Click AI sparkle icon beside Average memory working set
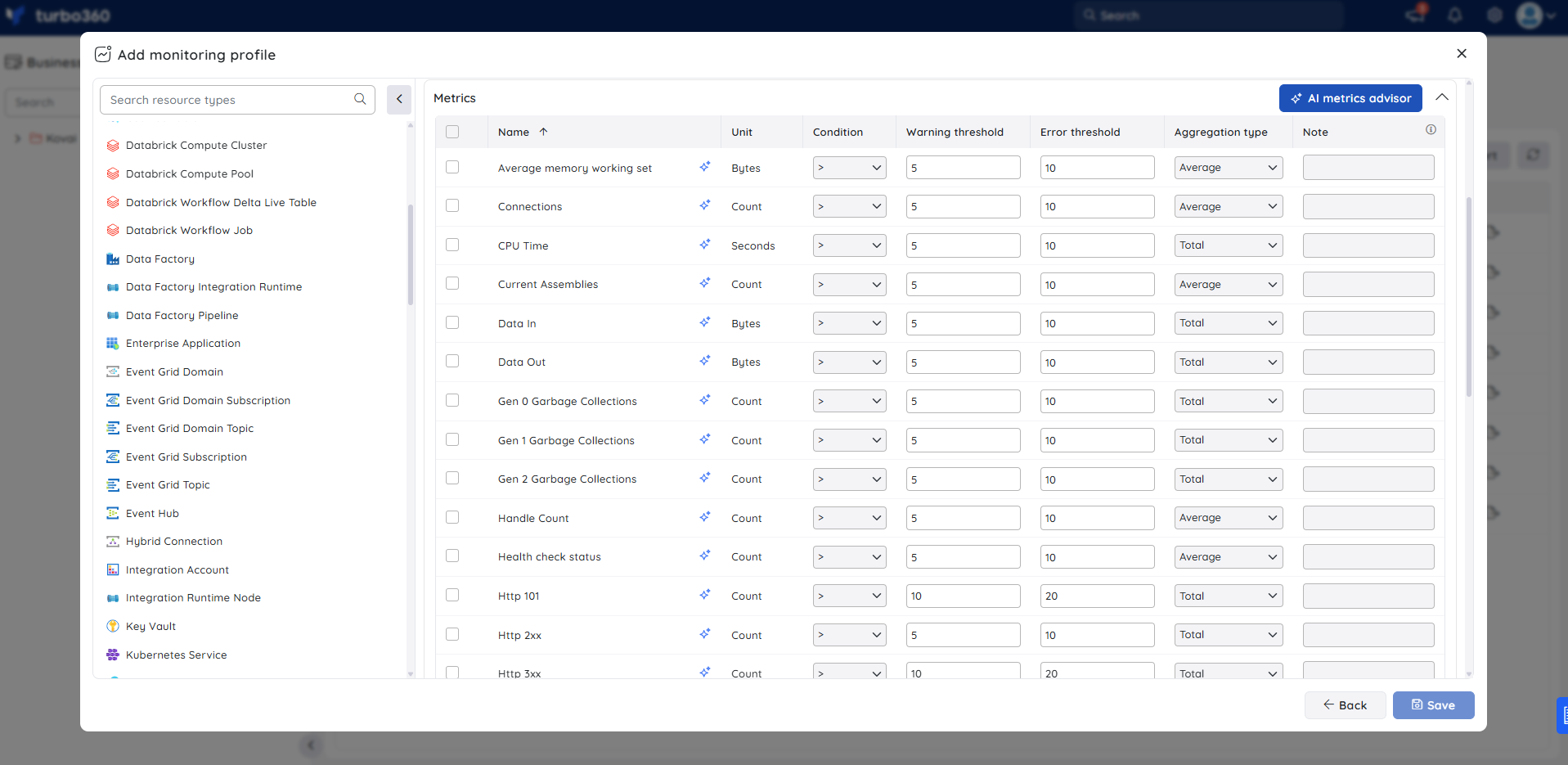The width and height of the screenshot is (1568, 765). pos(704,167)
